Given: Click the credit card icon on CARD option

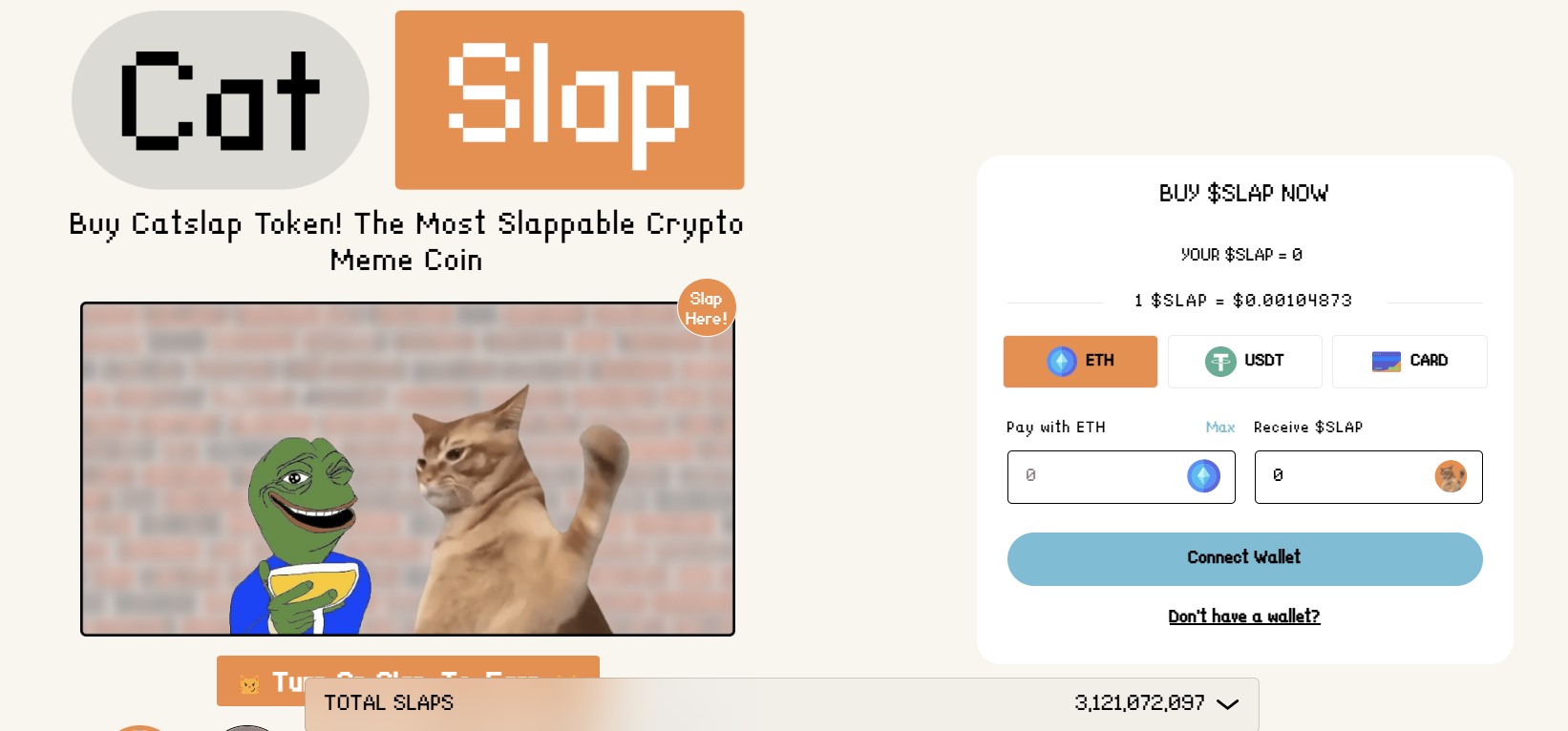Looking at the screenshot, I should coord(1386,361).
